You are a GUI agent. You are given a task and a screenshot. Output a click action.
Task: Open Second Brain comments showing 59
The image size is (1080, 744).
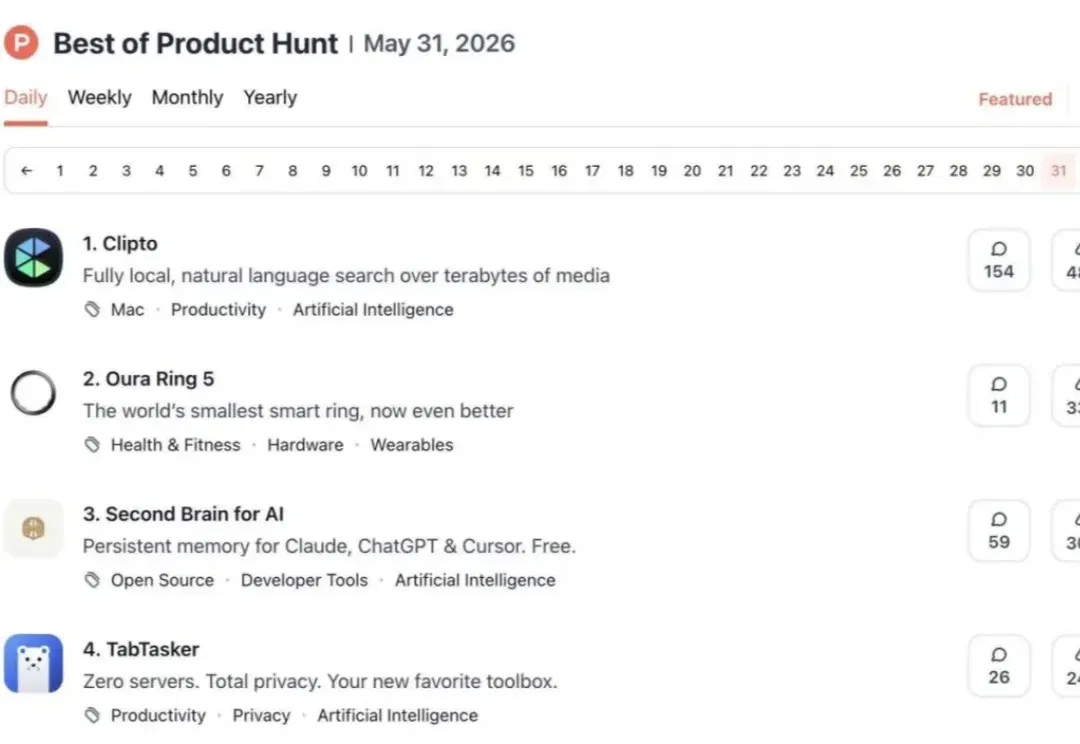coord(999,530)
